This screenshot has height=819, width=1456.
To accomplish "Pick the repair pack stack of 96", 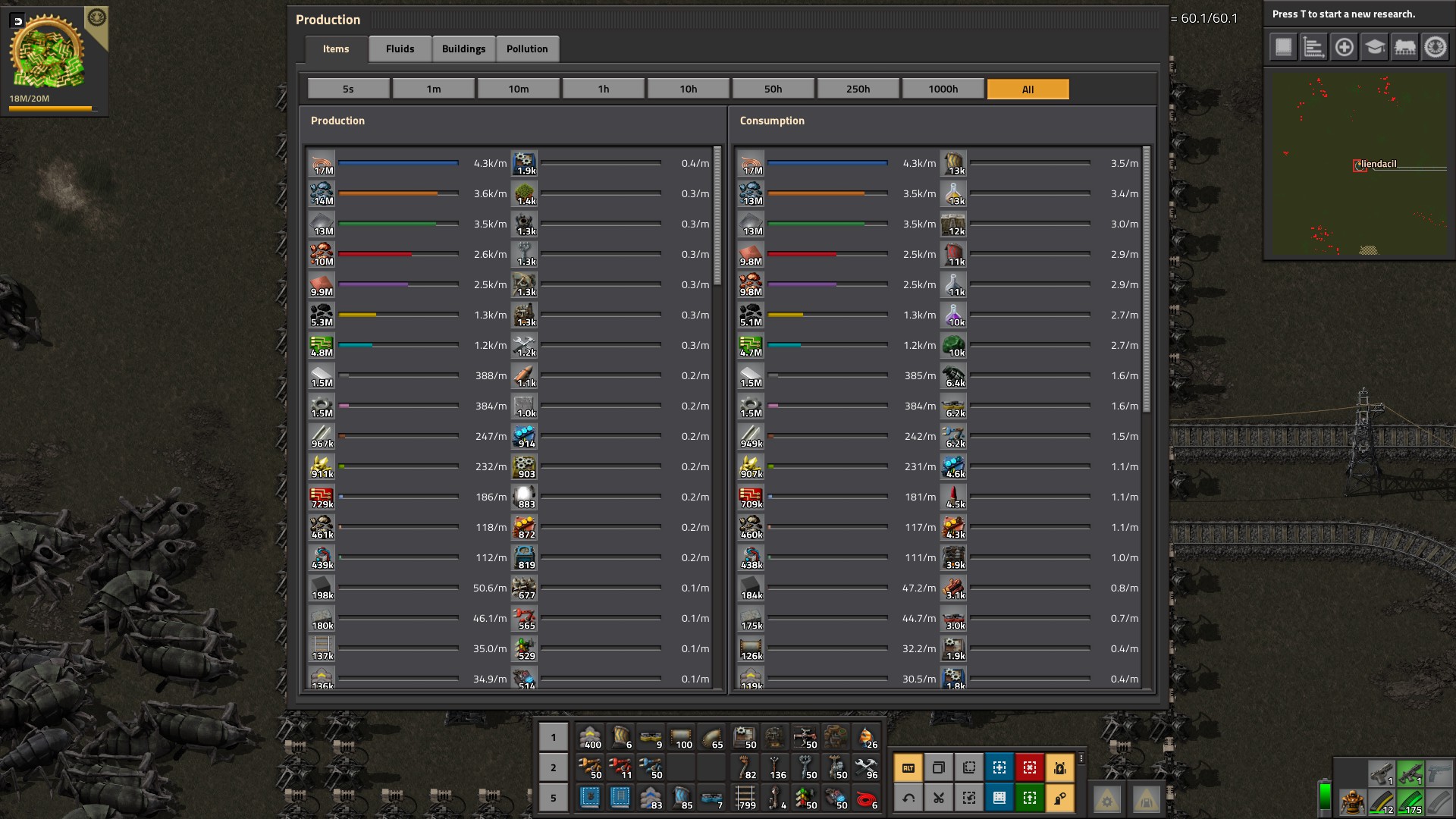I will coord(866,767).
